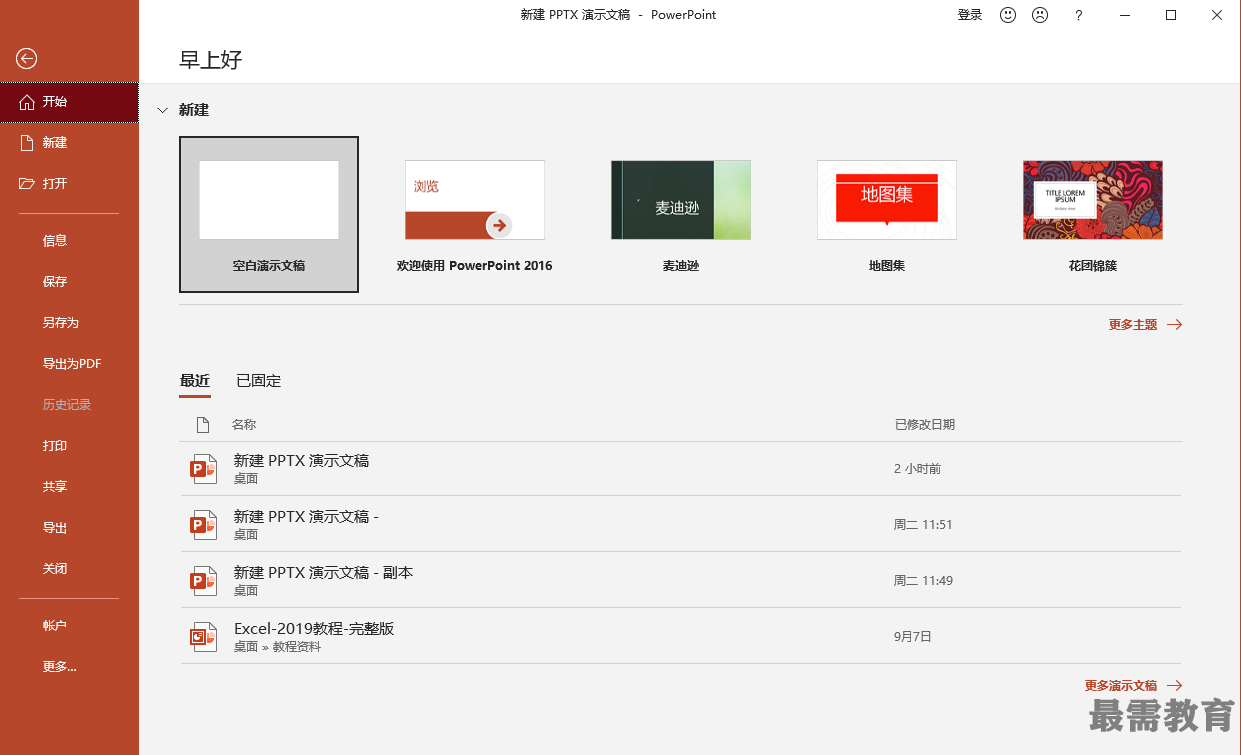Select 新建 in the sidebar

[69, 143]
